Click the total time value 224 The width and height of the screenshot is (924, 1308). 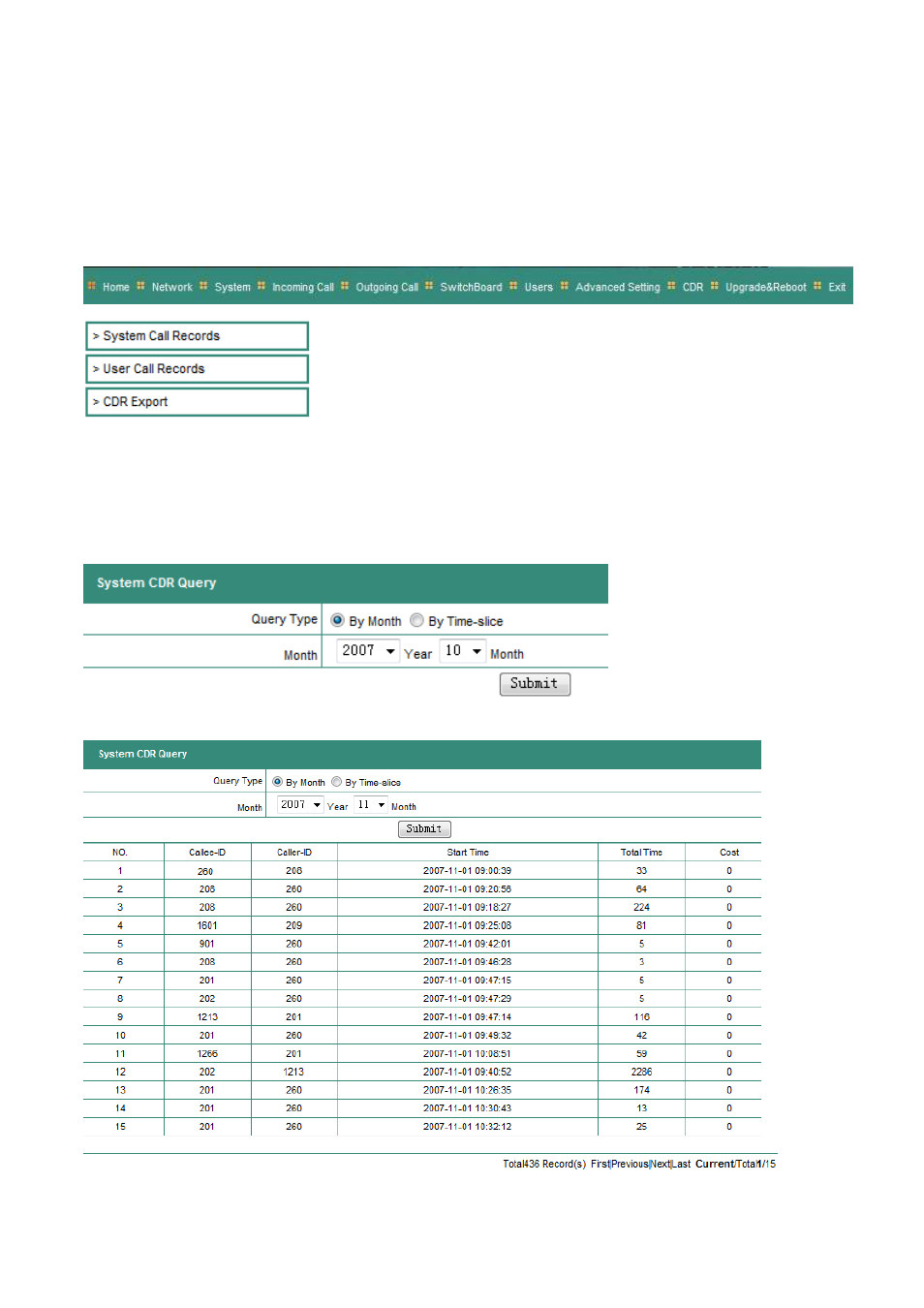click(641, 908)
